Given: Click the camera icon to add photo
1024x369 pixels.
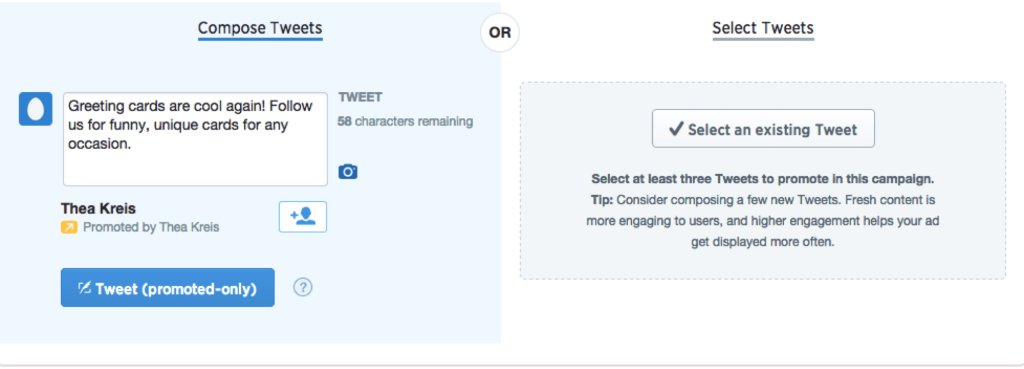Looking at the screenshot, I should (347, 171).
